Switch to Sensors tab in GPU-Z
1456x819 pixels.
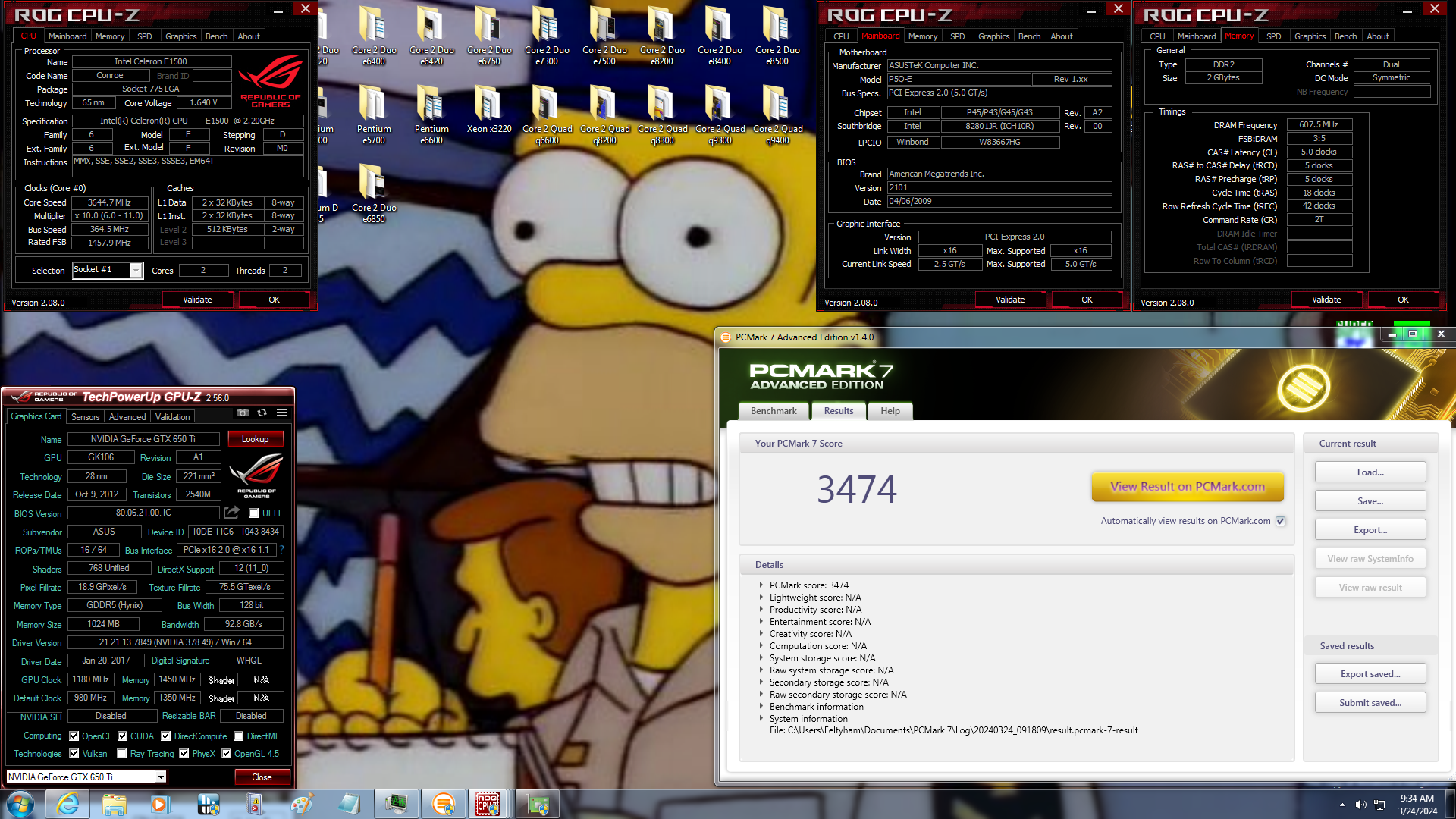pyautogui.click(x=85, y=417)
